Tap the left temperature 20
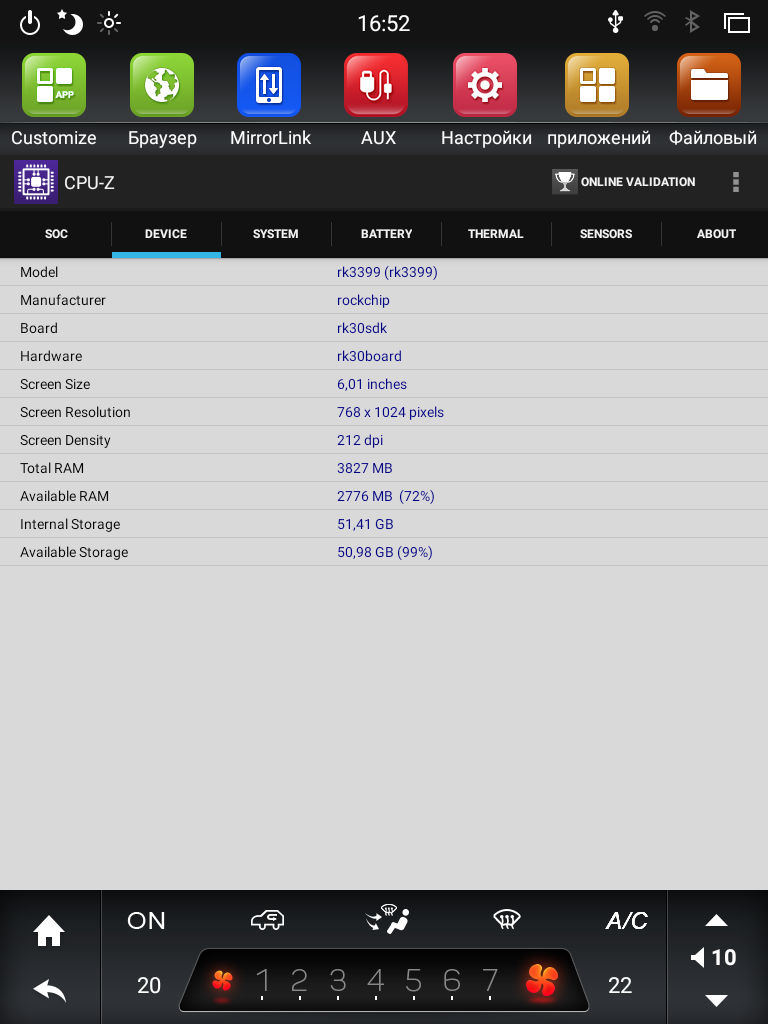This screenshot has width=768, height=1024. [149, 985]
